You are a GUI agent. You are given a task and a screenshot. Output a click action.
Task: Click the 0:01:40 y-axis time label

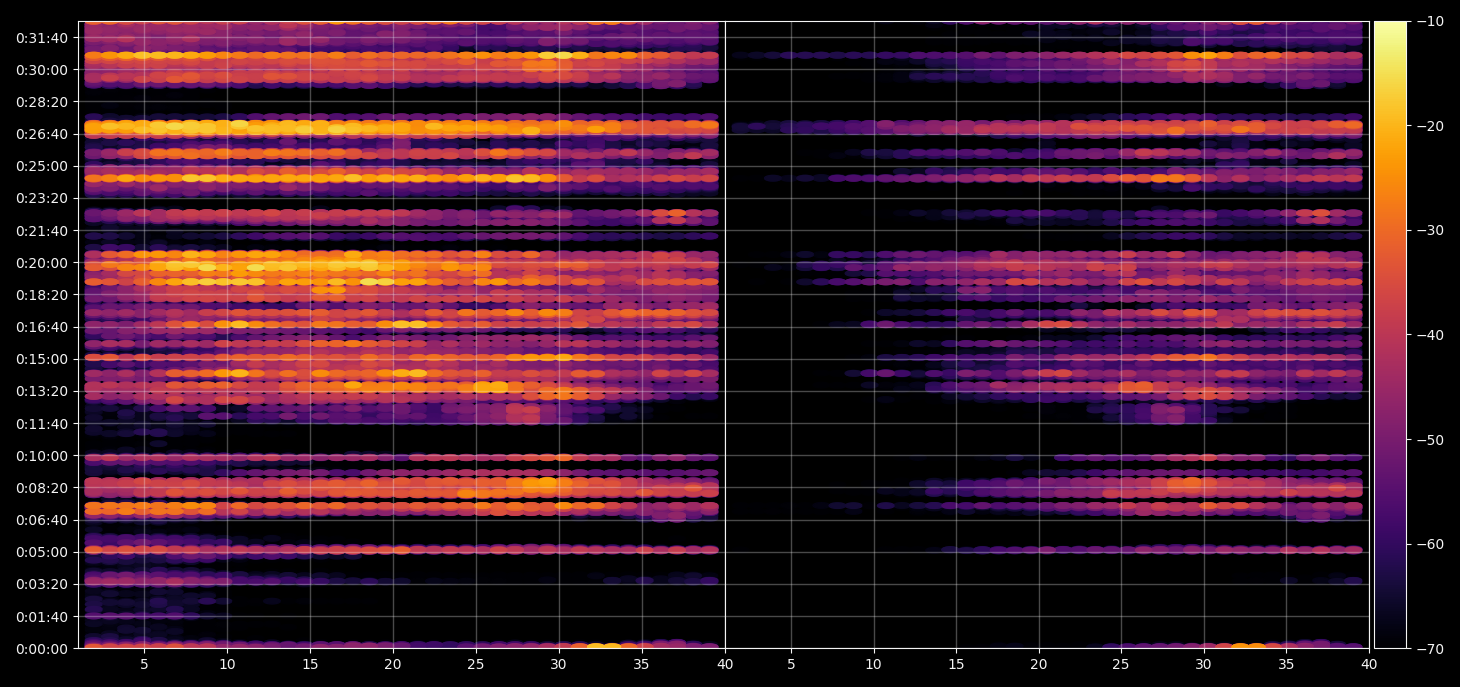coord(42,616)
